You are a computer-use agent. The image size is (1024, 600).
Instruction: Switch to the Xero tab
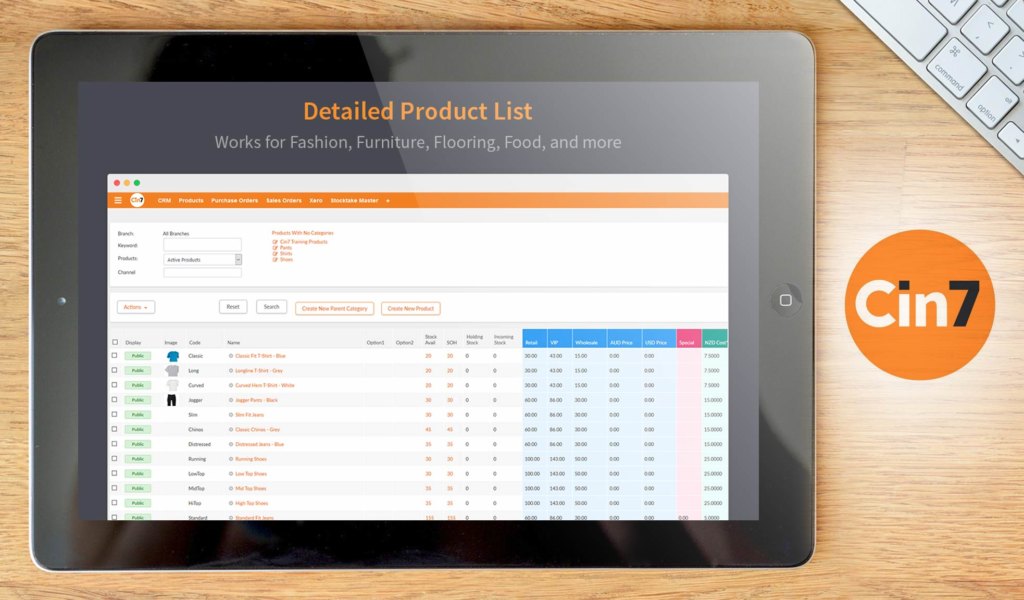point(316,201)
